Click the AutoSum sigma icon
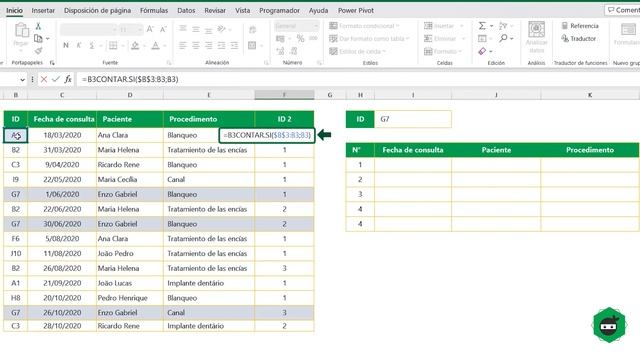The height and width of the screenshot is (360, 640). pyautogui.click(x=482, y=26)
